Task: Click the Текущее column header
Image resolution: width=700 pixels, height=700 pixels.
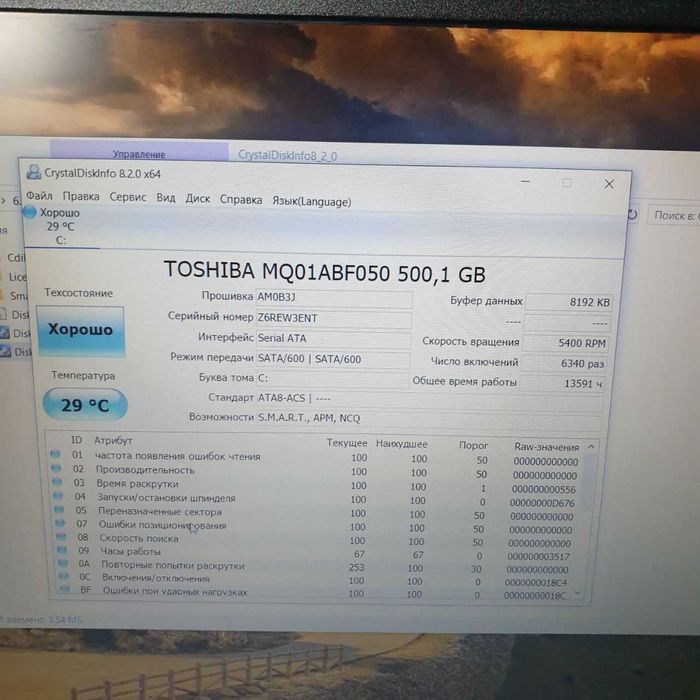Action: 347,443
